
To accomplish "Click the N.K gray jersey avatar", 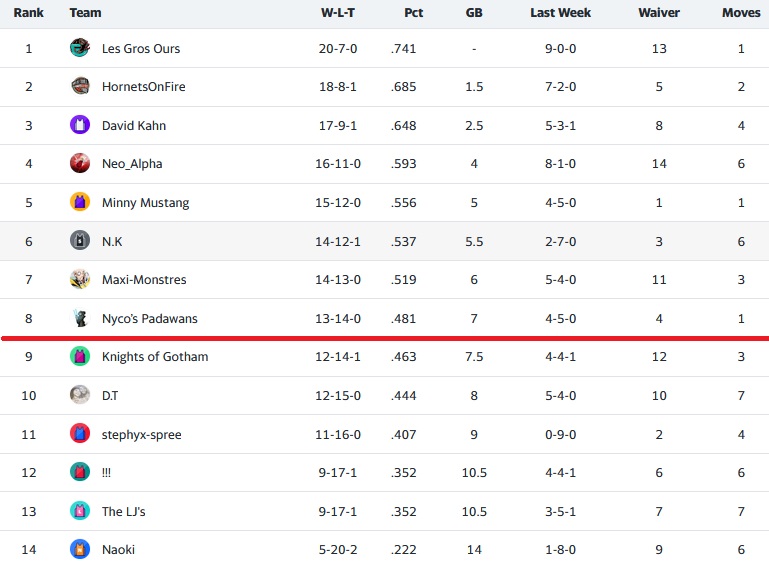I will click(80, 240).
